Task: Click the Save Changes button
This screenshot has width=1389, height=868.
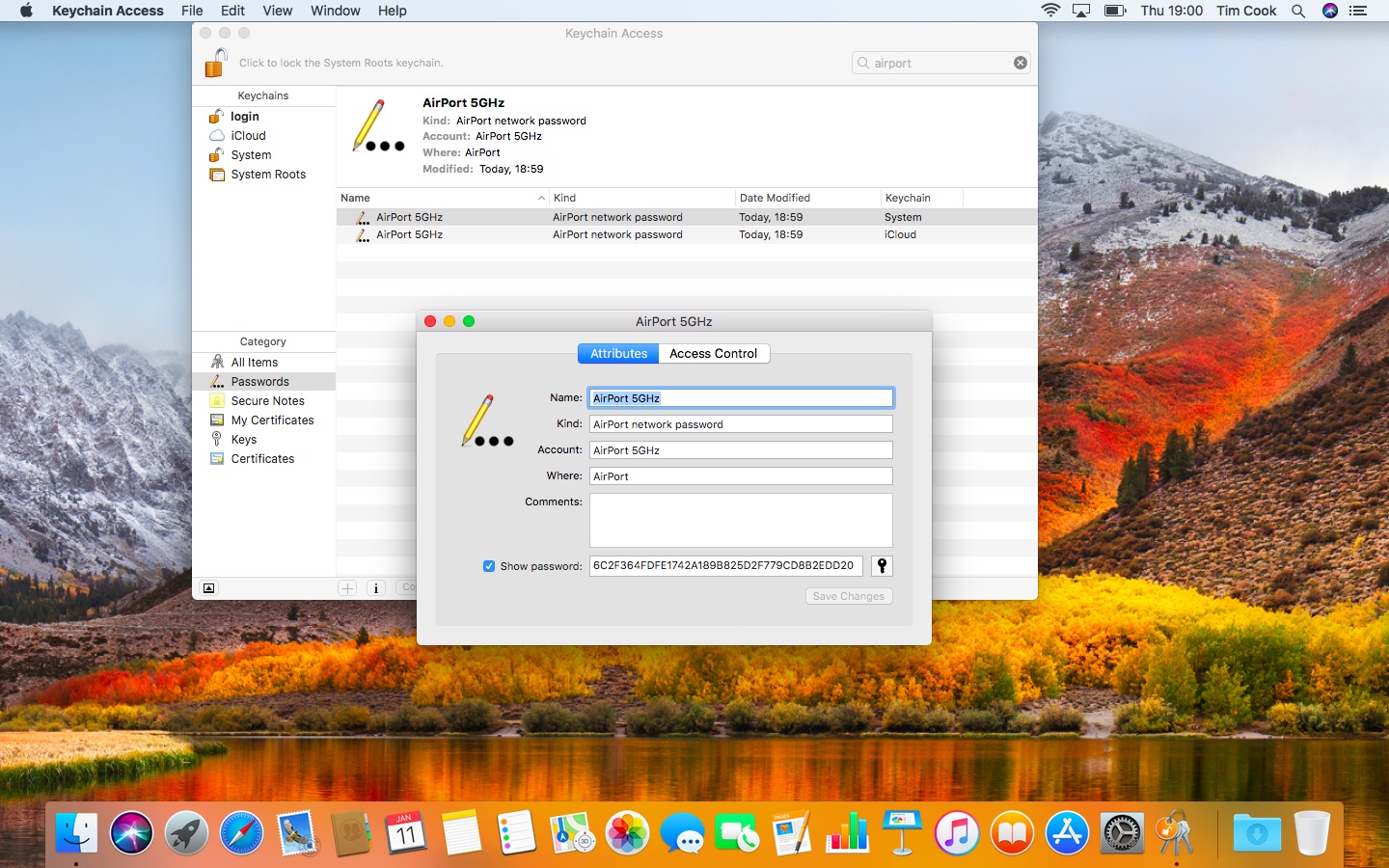Action: (x=849, y=596)
